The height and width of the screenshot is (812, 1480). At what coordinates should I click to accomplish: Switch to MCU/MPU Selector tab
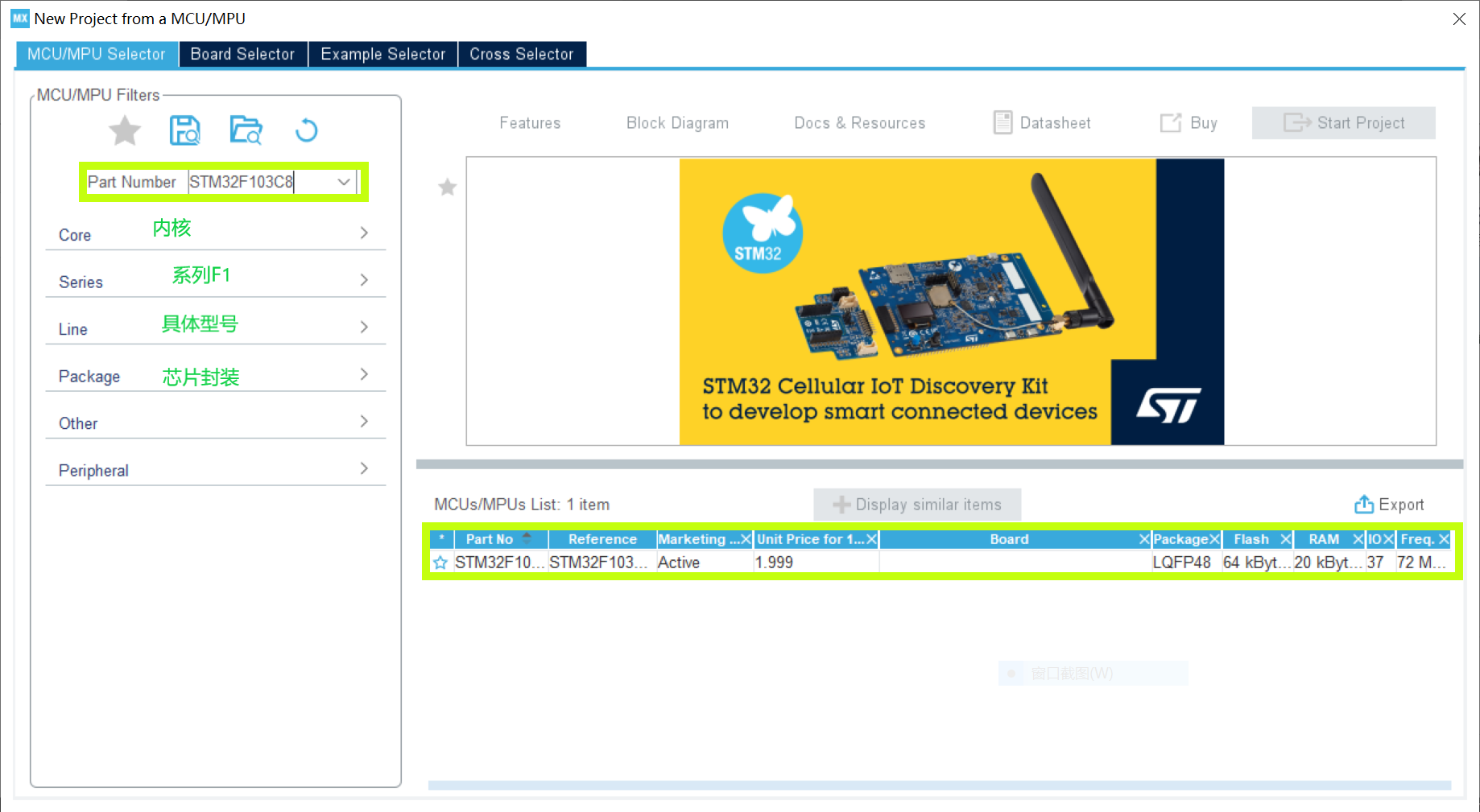pyautogui.click(x=97, y=54)
